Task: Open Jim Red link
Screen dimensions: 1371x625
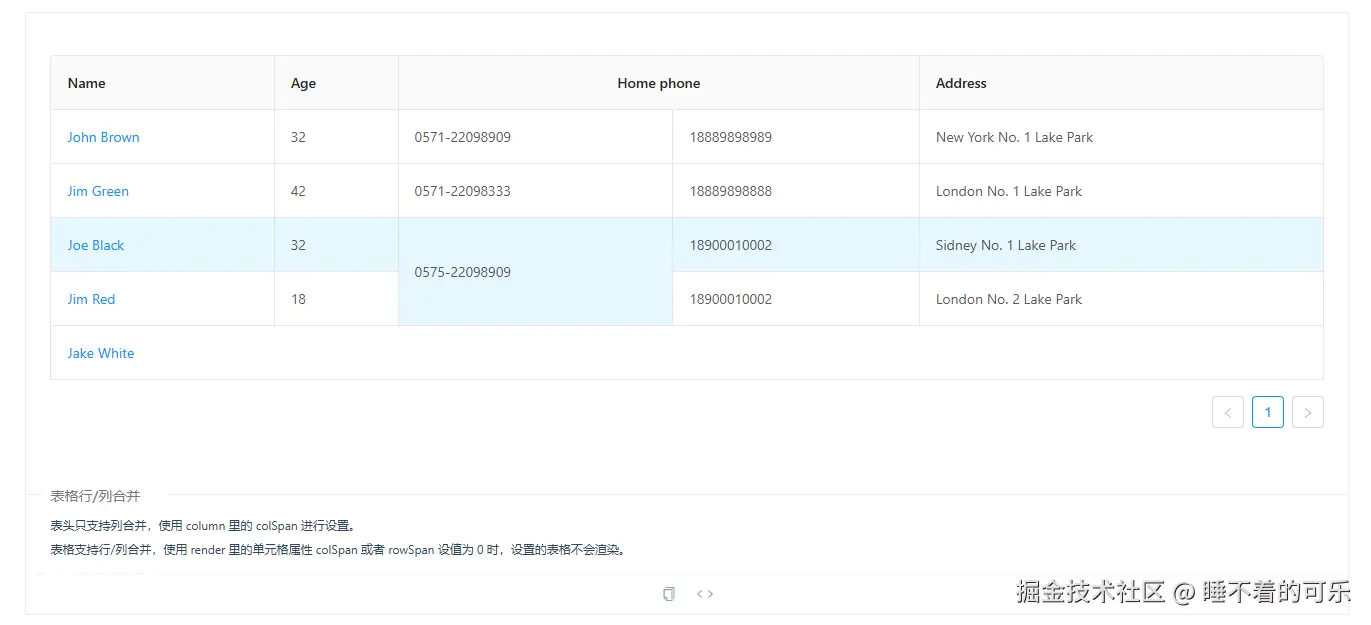Action: (91, 299)
